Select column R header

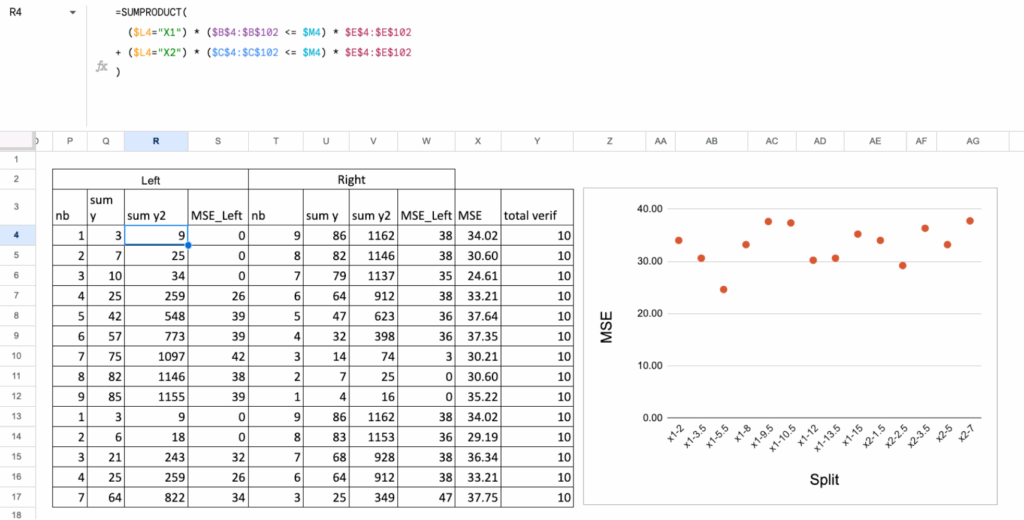155,142
